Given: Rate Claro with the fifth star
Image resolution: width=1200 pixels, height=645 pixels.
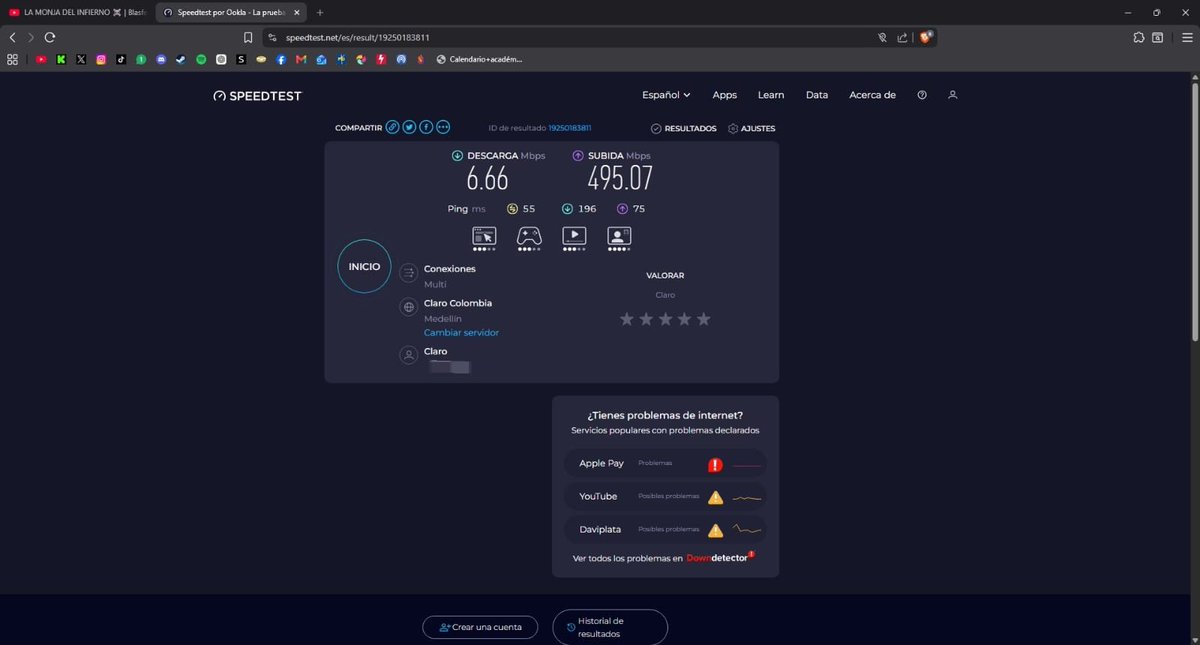Looking at the screenshot, I should (704, 319).
